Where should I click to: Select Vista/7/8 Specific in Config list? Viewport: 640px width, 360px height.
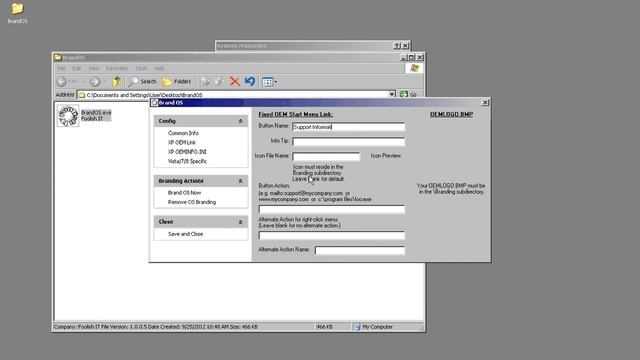click(x=187, y=161)
